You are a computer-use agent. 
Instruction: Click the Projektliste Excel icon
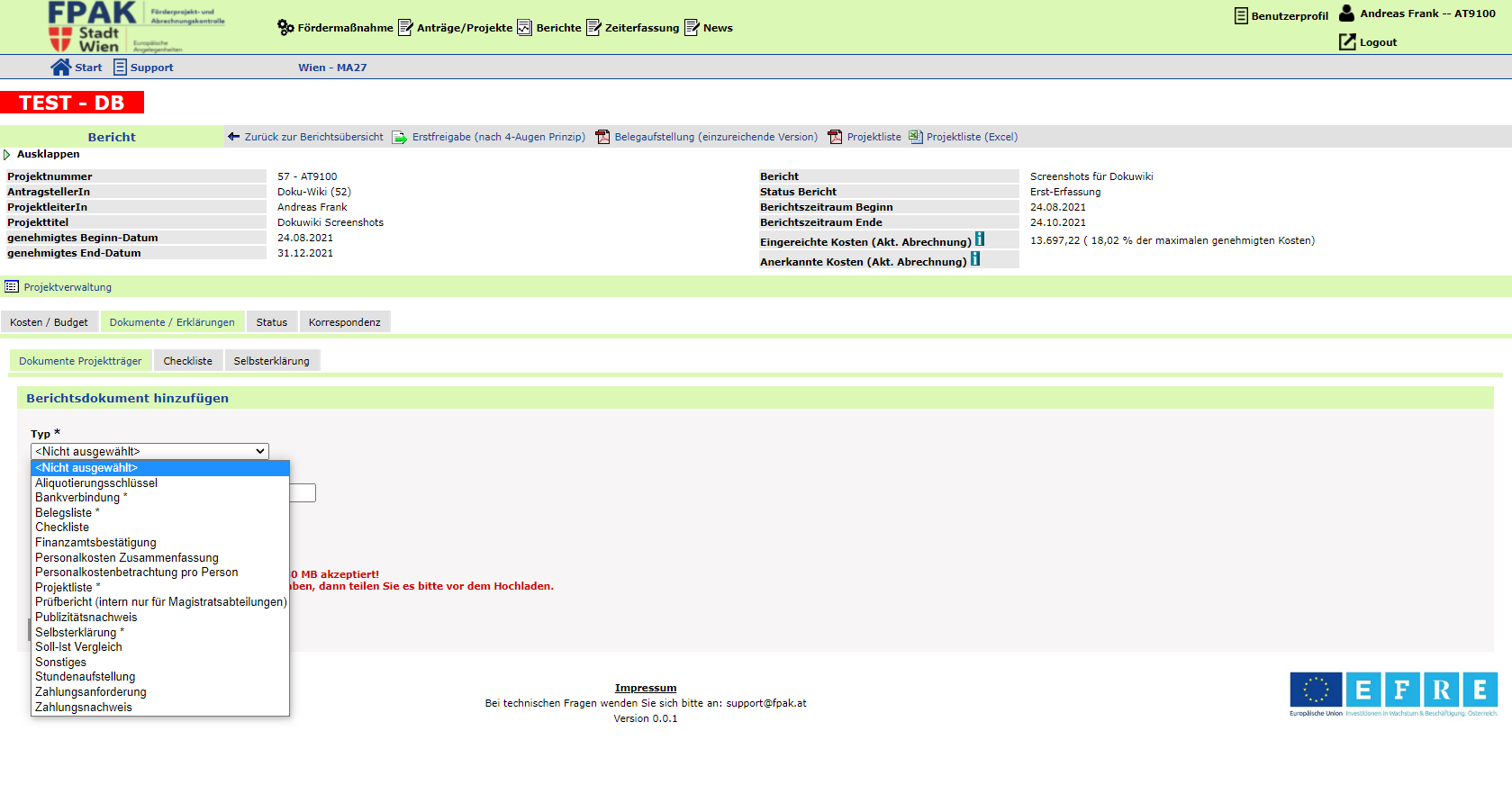916,137
